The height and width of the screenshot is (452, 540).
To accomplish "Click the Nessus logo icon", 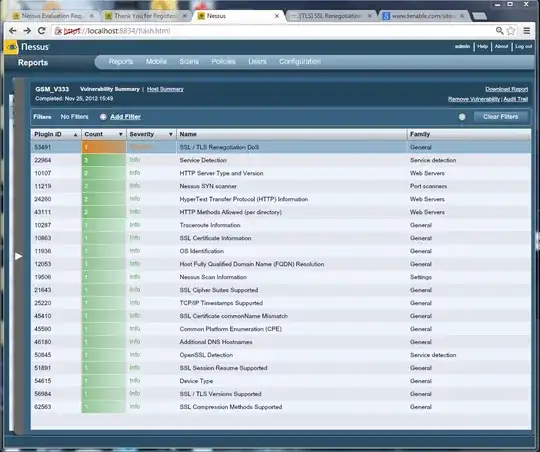I will coord(11,47).
